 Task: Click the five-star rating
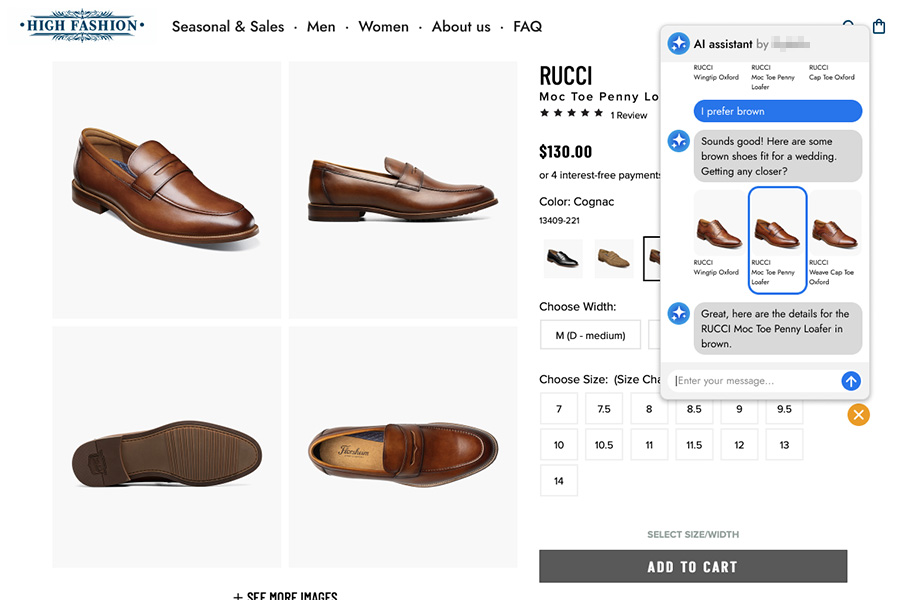coord(571,113)
